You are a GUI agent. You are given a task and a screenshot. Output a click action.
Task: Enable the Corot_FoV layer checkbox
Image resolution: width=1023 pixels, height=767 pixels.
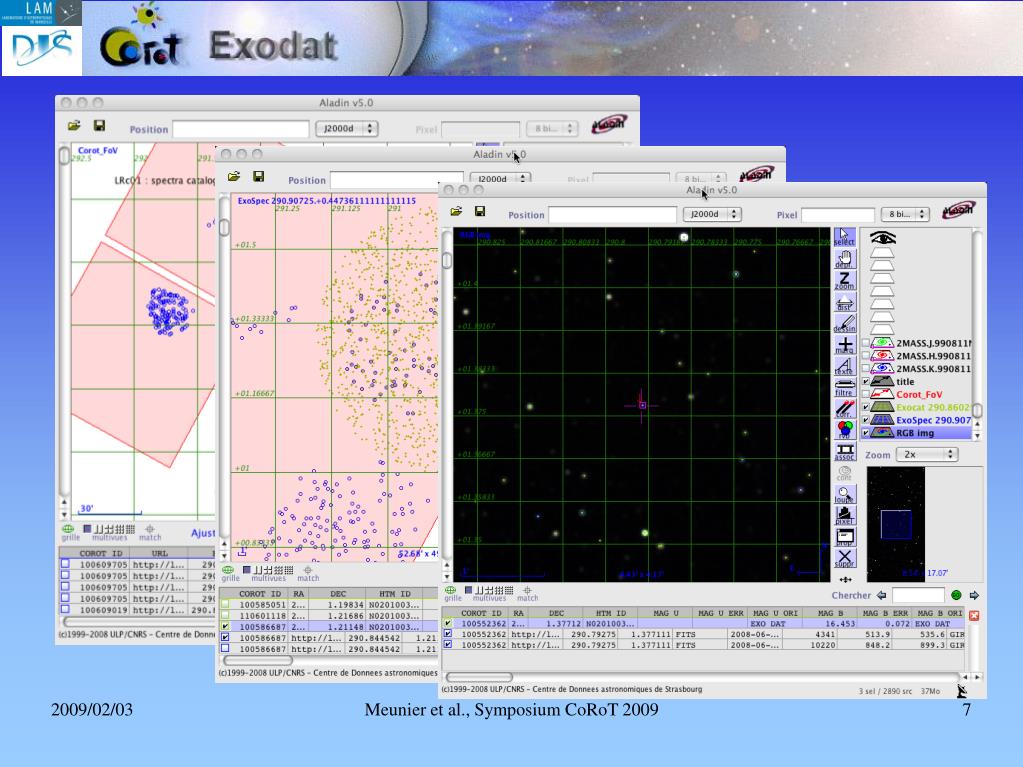coord(865,395)
